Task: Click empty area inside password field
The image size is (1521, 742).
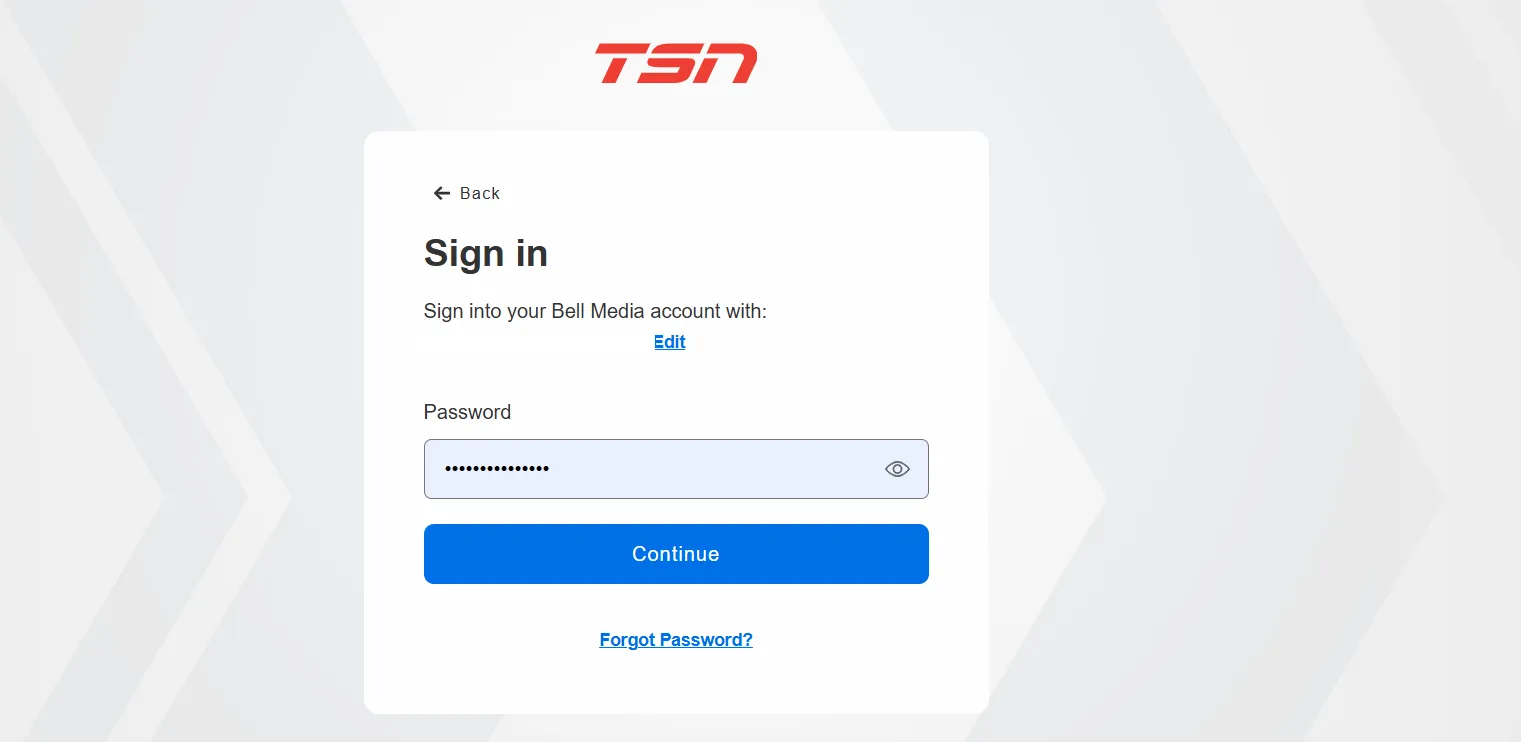Action: 720,469
